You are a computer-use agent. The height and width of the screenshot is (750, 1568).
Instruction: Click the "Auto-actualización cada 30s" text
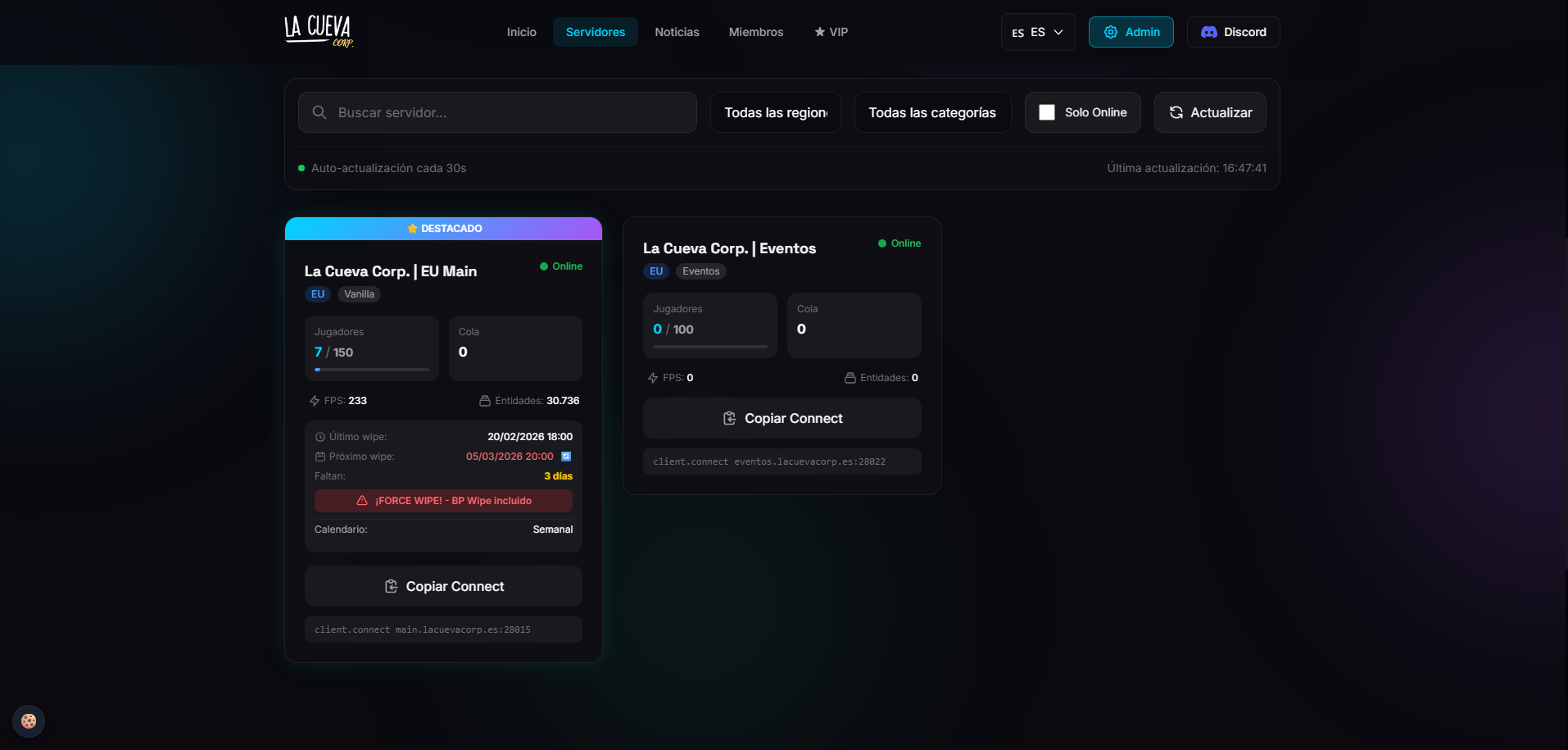pyautogui.click(x=388, y=168)
